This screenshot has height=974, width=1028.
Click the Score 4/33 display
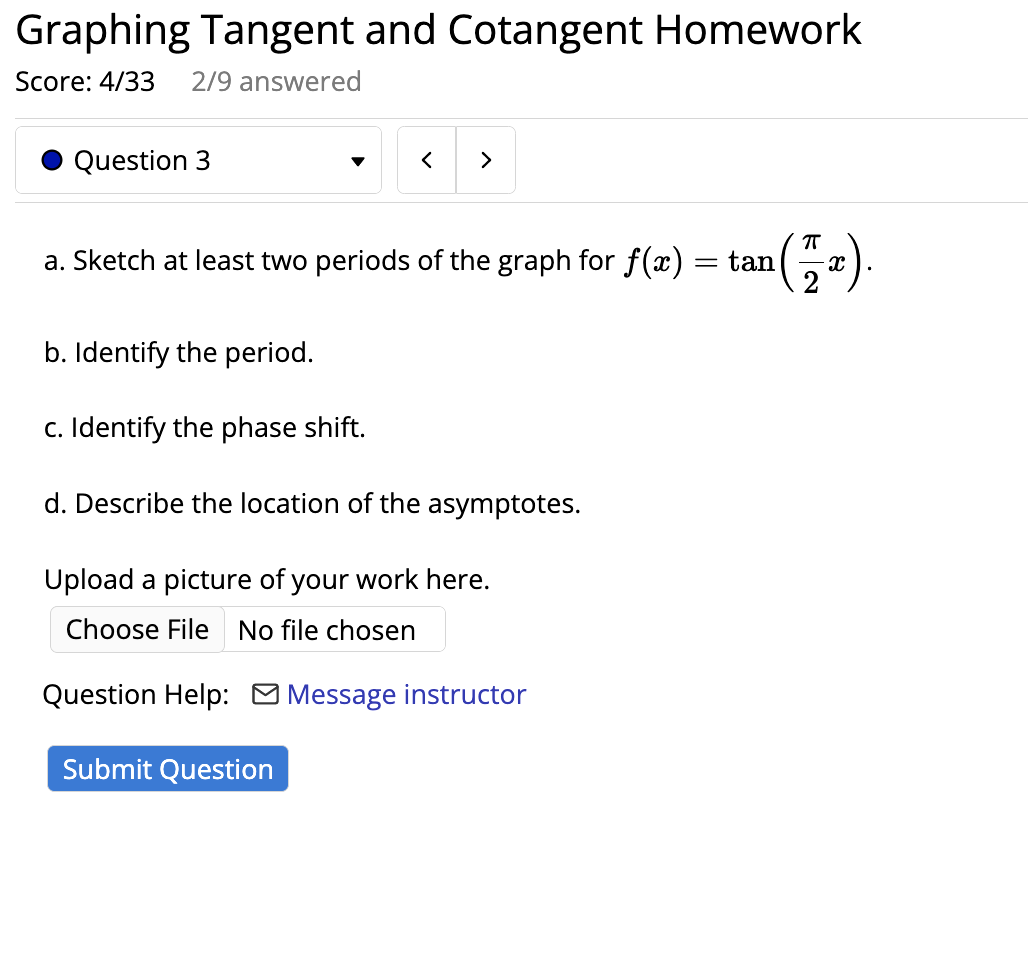click(x=85, y=81)
